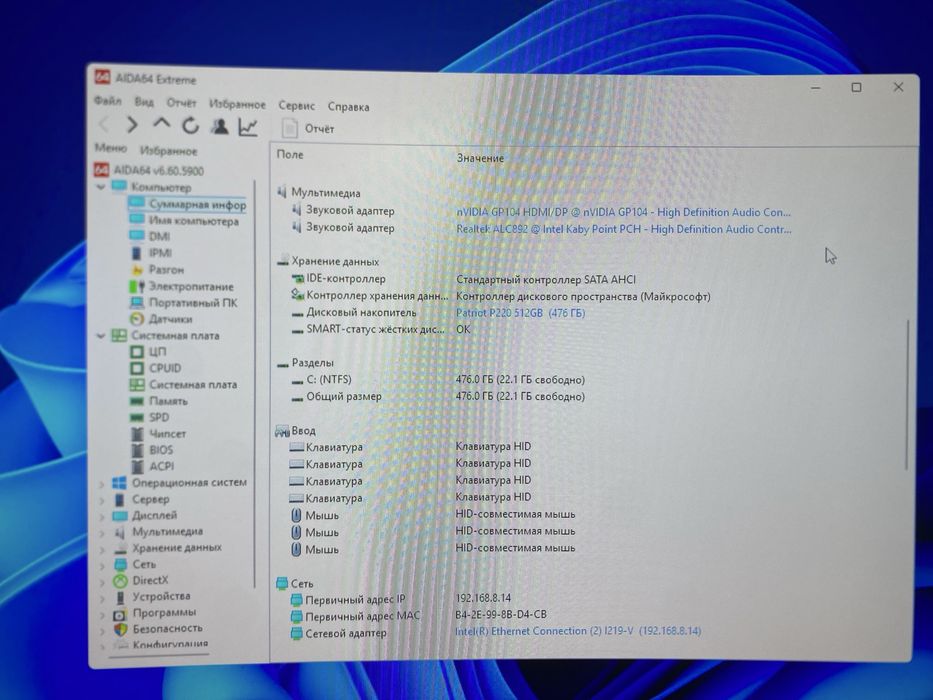
Task: Select the CPUID tree entry
Action: click(165, 368)
